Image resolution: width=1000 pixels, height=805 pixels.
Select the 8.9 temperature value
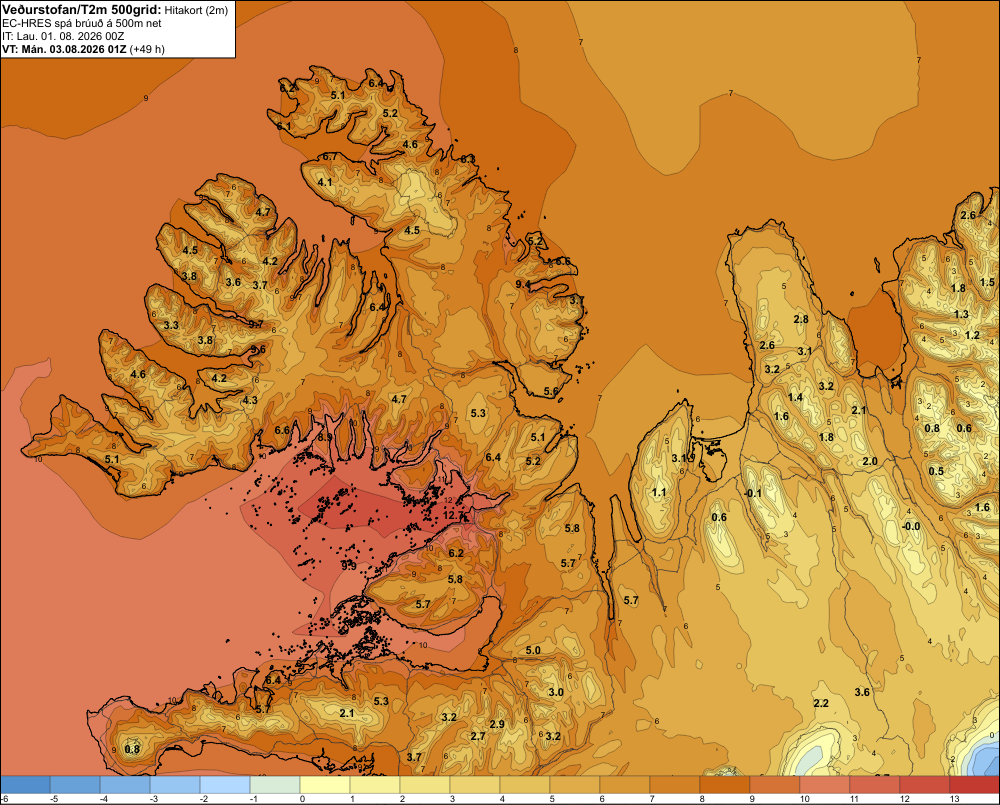[325, 437]
